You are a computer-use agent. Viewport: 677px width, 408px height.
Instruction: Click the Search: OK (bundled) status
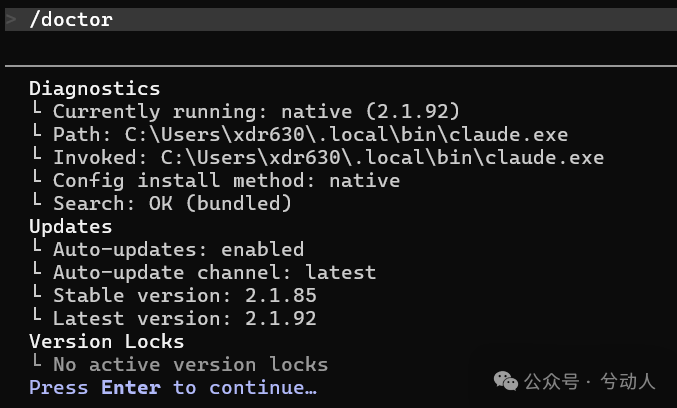tap(172, 203)
